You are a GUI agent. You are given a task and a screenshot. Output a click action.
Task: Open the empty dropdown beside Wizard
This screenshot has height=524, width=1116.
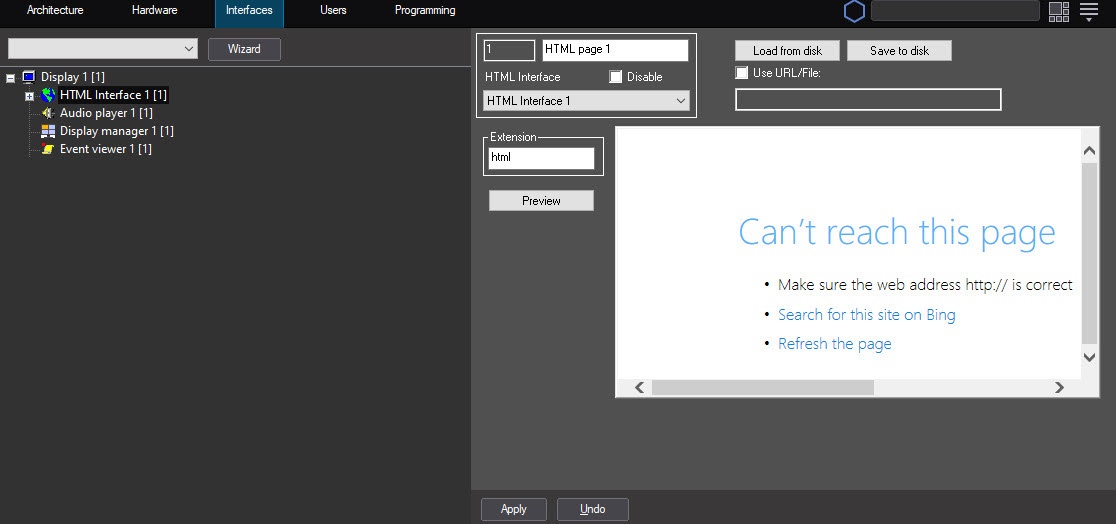pyautogui.click(x=103, y=49)
